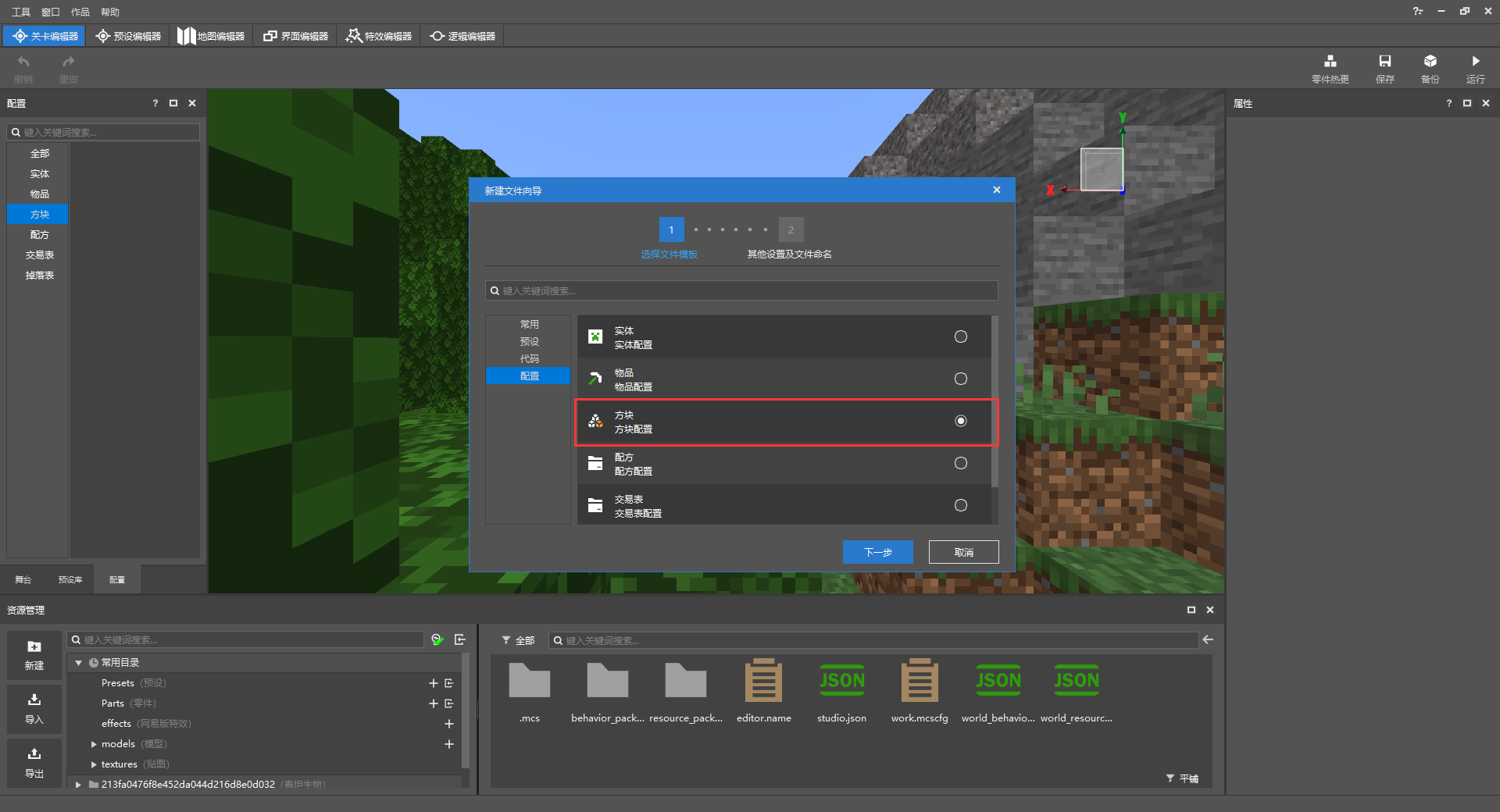The image size is (1500, 812).
Task: Select the 方块 block config radio button
Action: pos(961,421)
